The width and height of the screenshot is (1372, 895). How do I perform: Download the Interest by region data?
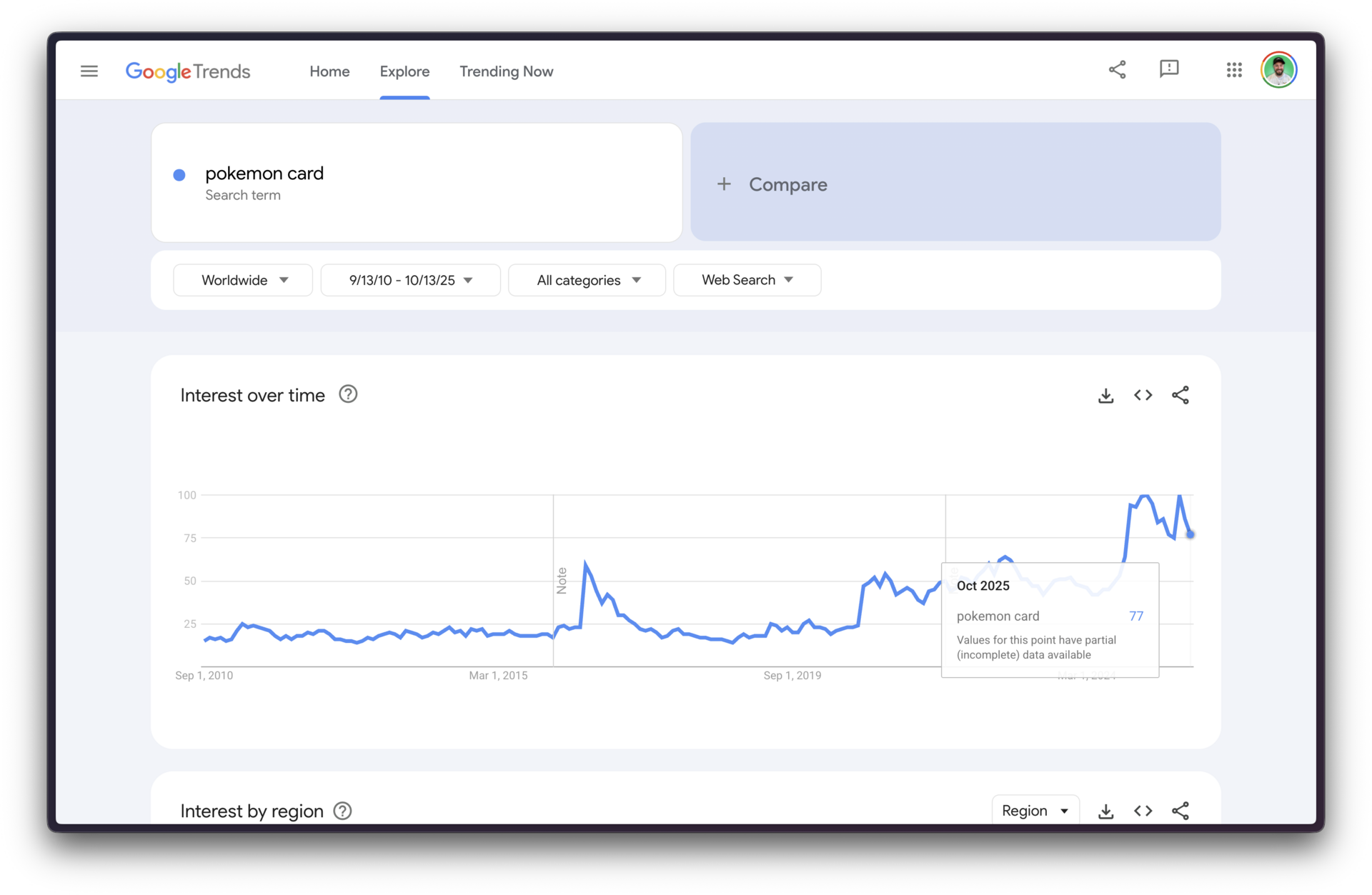coord(1105,811)
